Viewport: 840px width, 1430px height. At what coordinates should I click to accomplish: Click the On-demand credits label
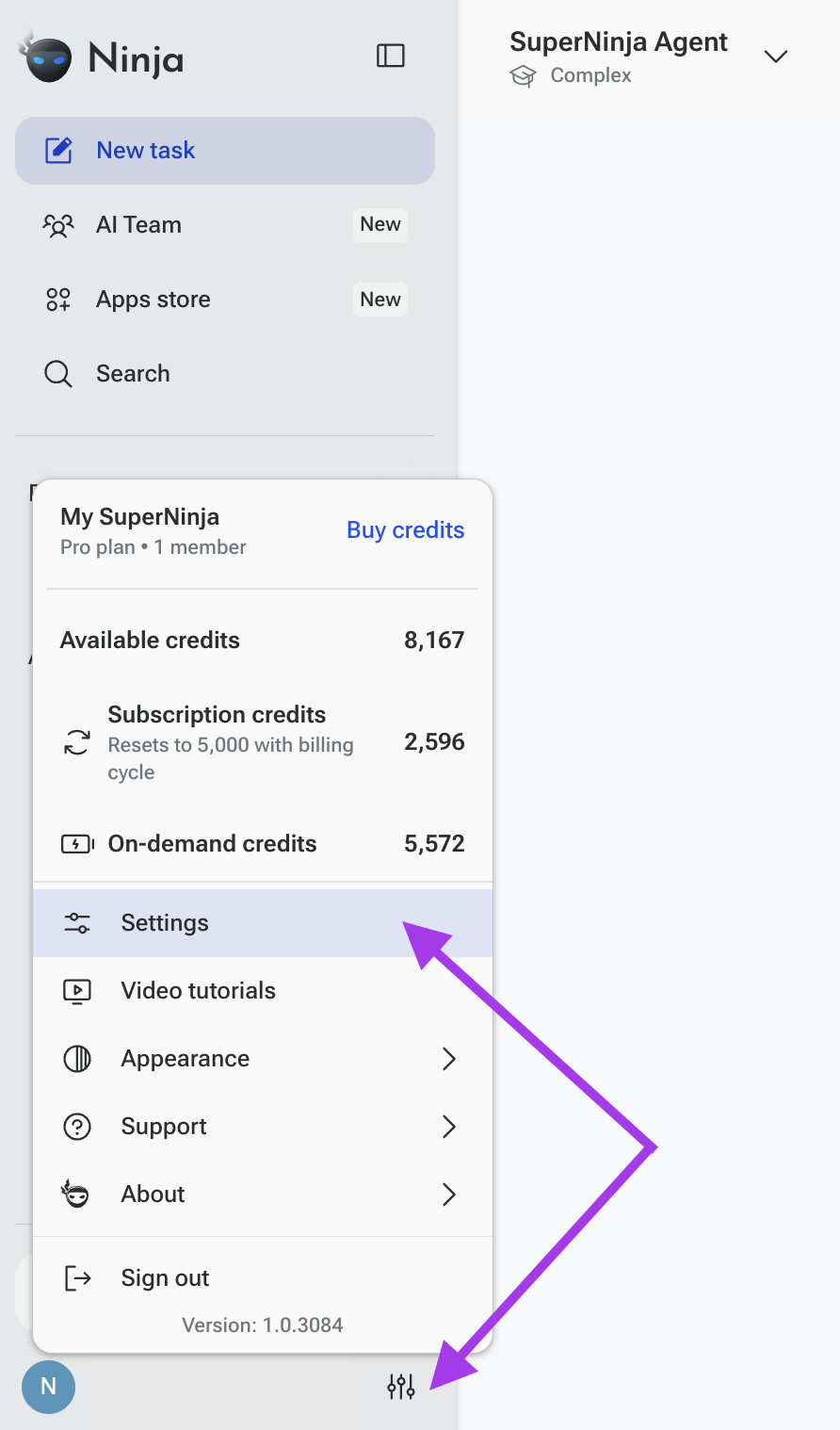point(212,844)
